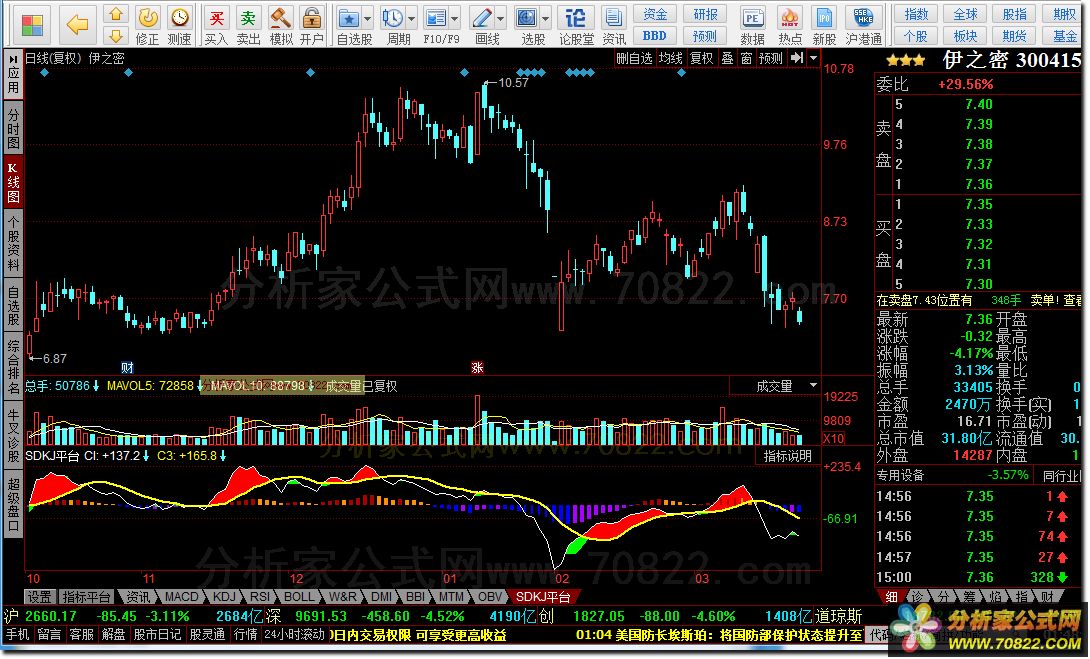Expand the 自选股 dropdown arrow
This screenshot has width=1090, height=659.
pyautogui.click(x=368, y=19)
